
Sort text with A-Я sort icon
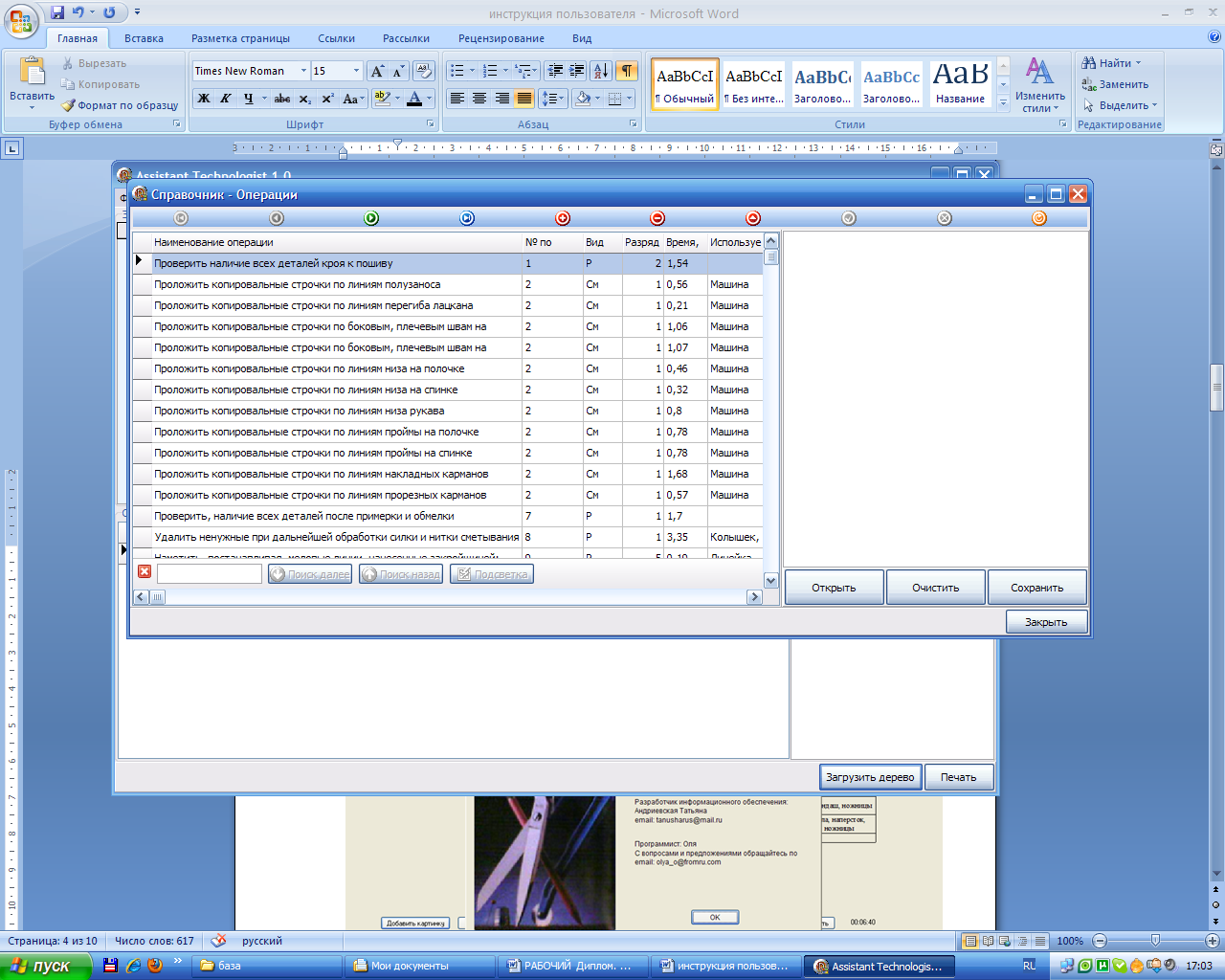pos(601,71)
